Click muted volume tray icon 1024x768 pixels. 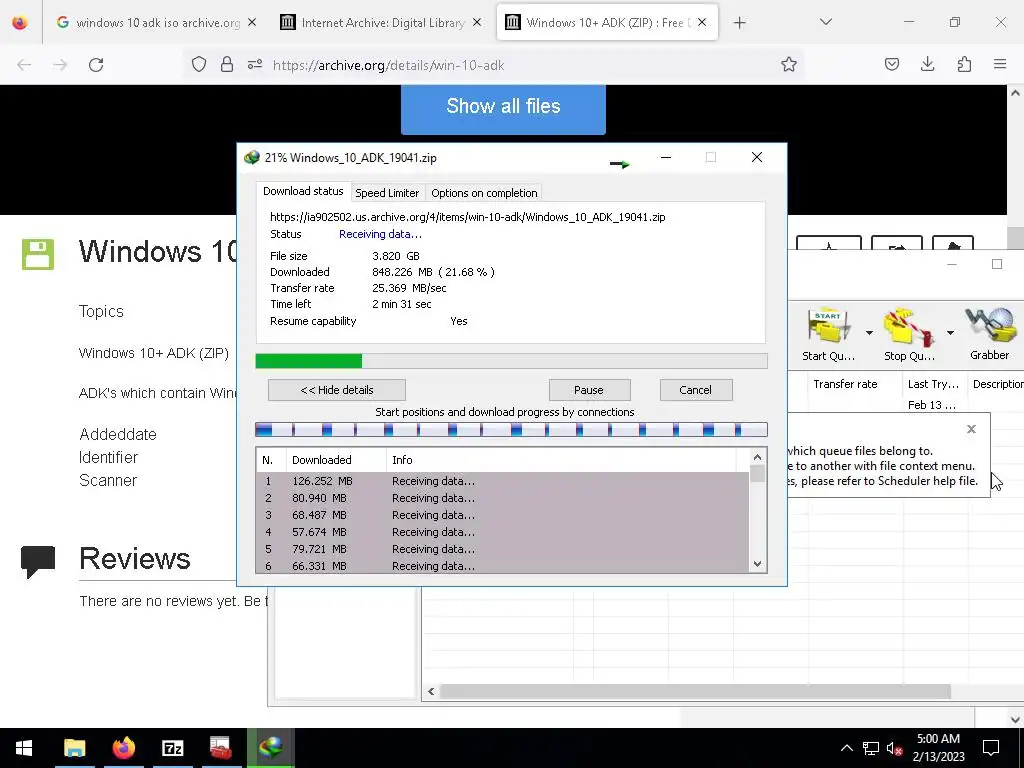[895, 748]
